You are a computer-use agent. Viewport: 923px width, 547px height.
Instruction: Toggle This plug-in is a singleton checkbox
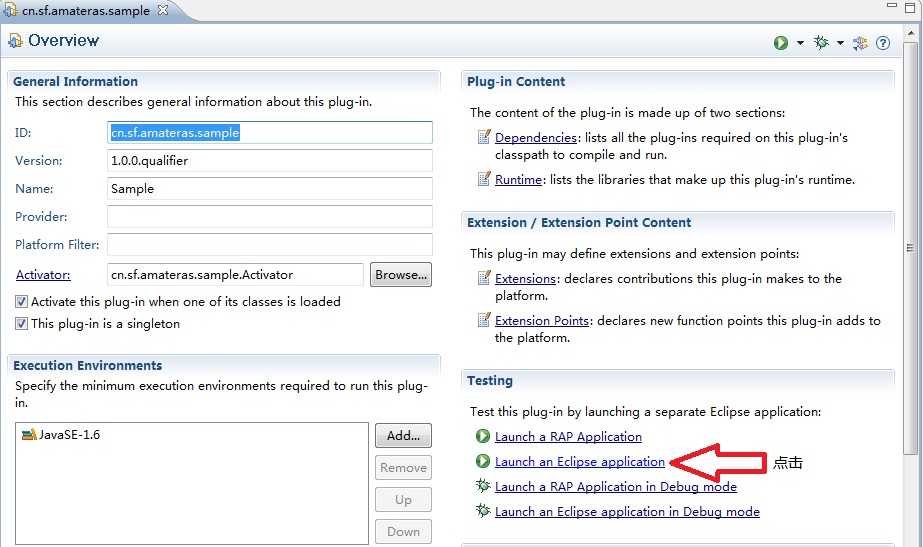click(x=21, y=324)
